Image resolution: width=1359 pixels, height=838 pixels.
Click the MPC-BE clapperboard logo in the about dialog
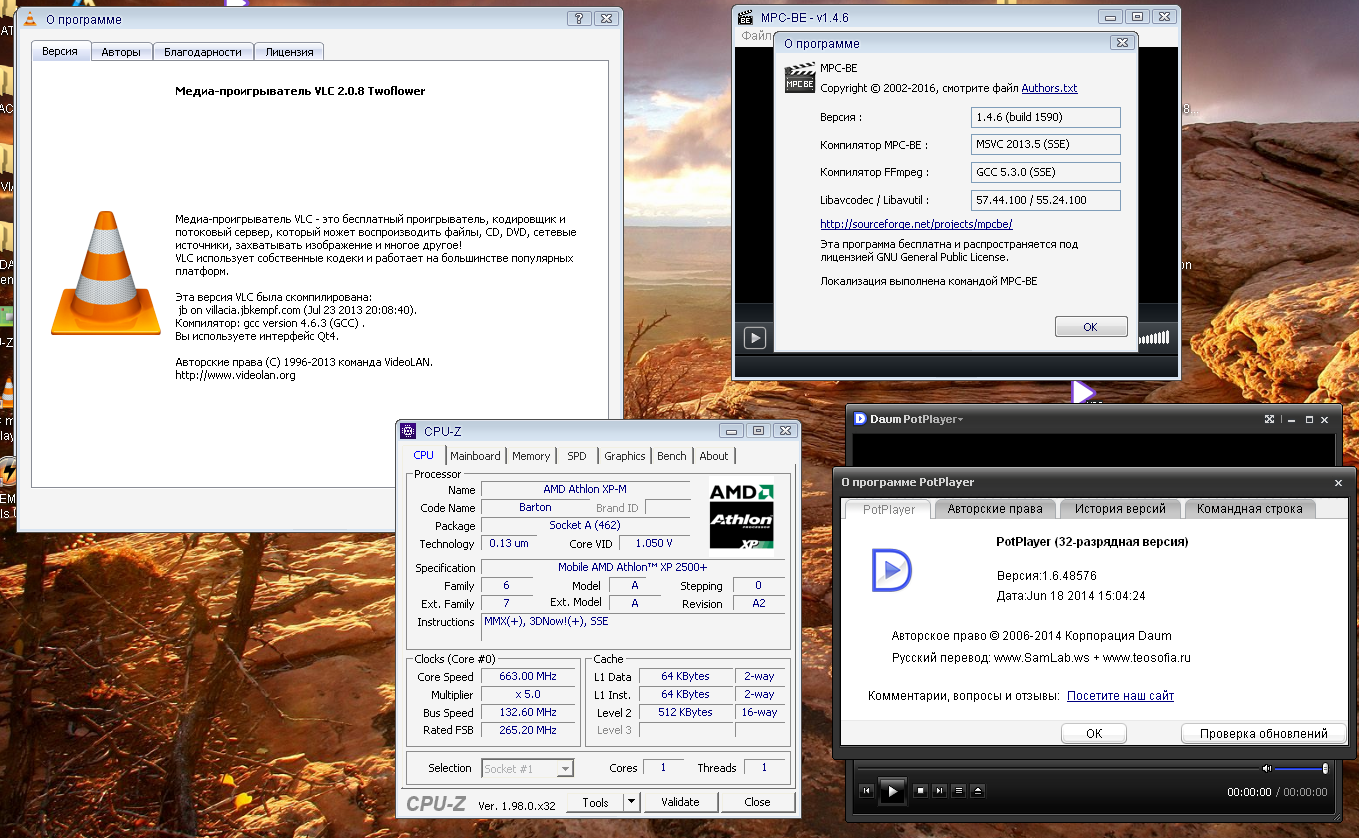click(799, 78)
